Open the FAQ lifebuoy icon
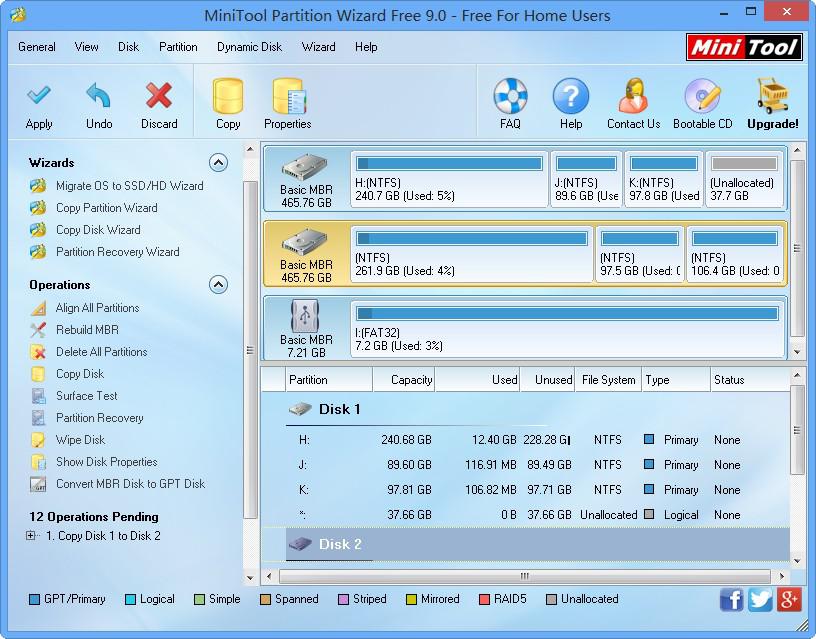This screenshot has width=816, height=639. (x=510, y=96)
